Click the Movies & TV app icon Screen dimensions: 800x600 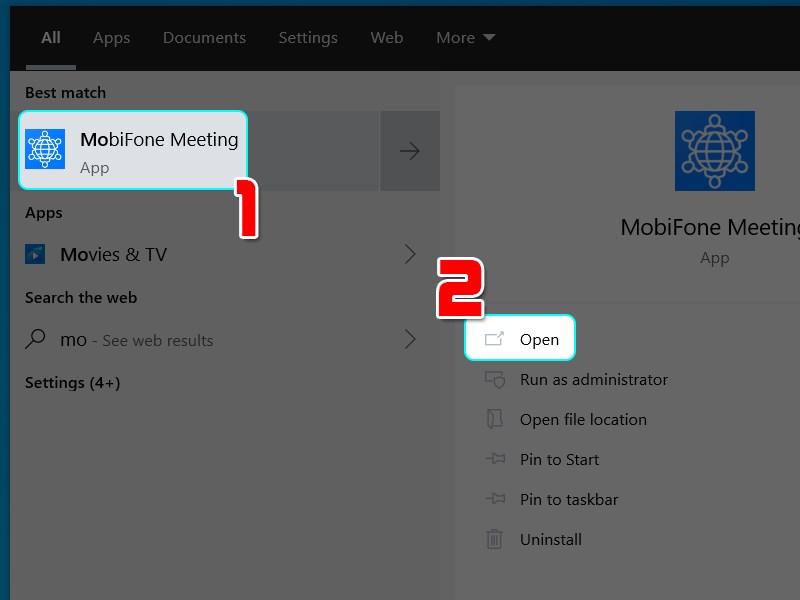[x=35, y=254]
